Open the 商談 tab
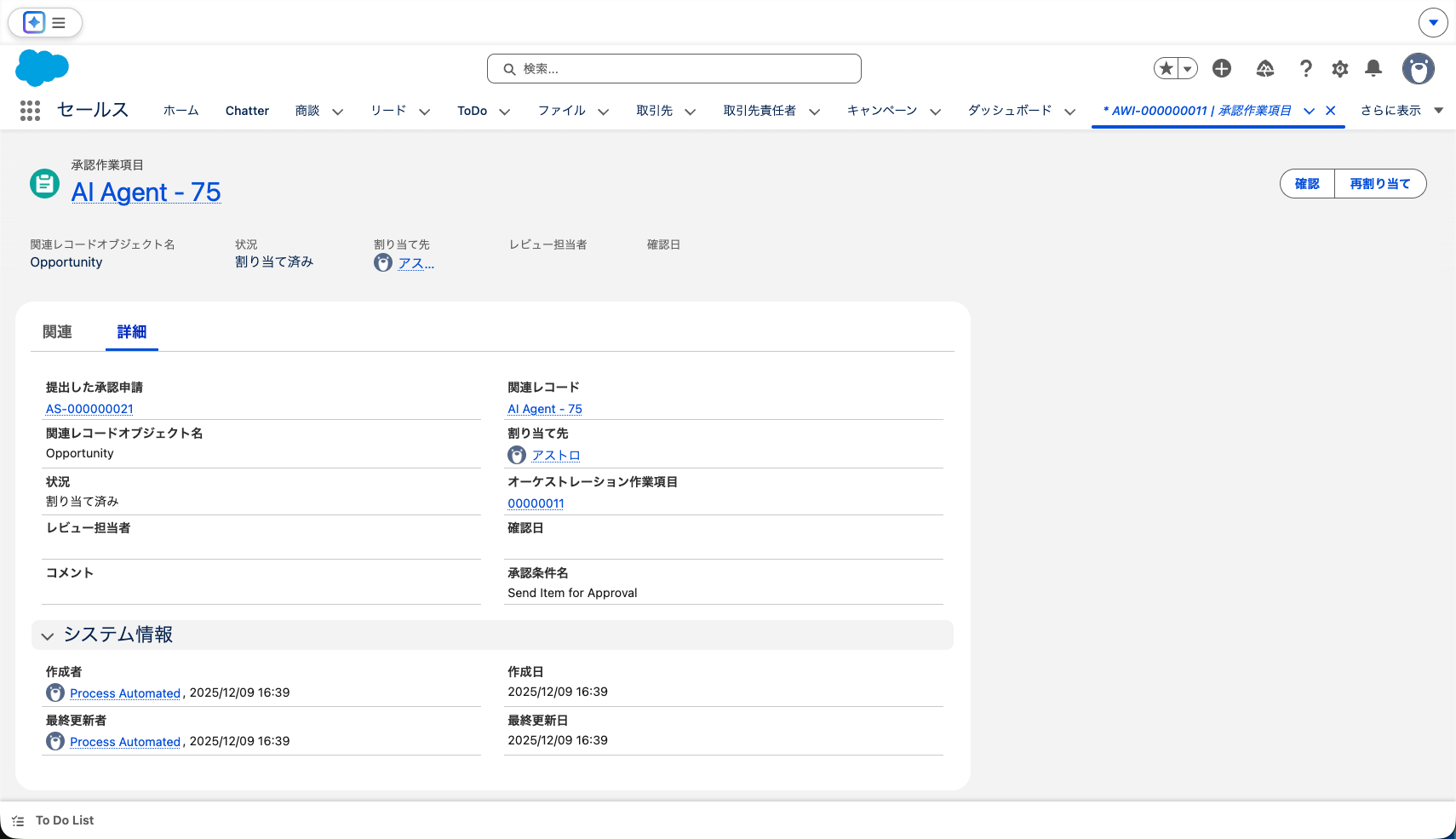Screen dimensions: 1456x839 [307, 111]
